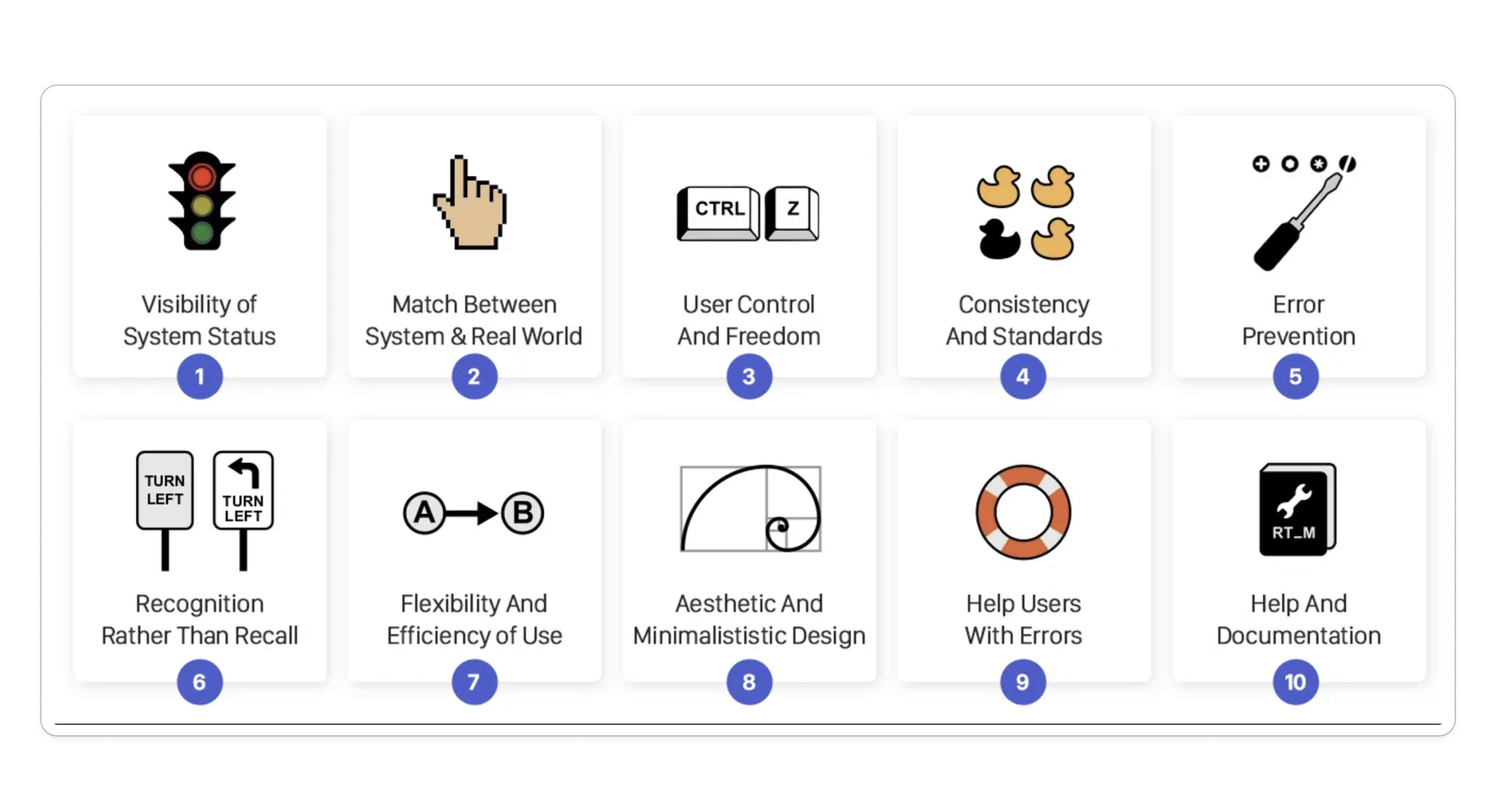Select the Flexibility And Efficiency of Use label
Viewport: 1504px width, 812px height.
coord(474,620)
